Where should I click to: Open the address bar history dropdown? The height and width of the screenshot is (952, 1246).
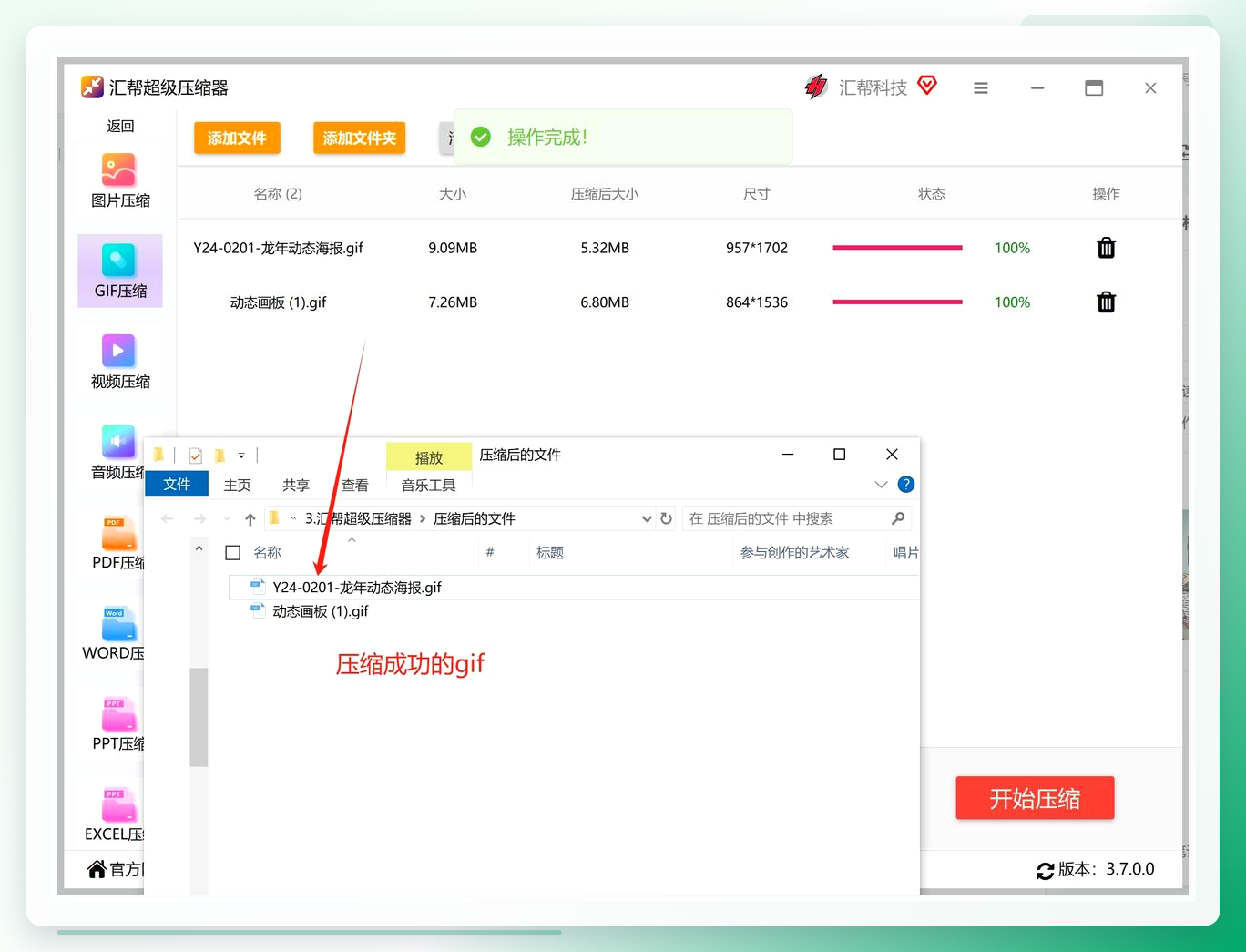click(x=647, y=519)
